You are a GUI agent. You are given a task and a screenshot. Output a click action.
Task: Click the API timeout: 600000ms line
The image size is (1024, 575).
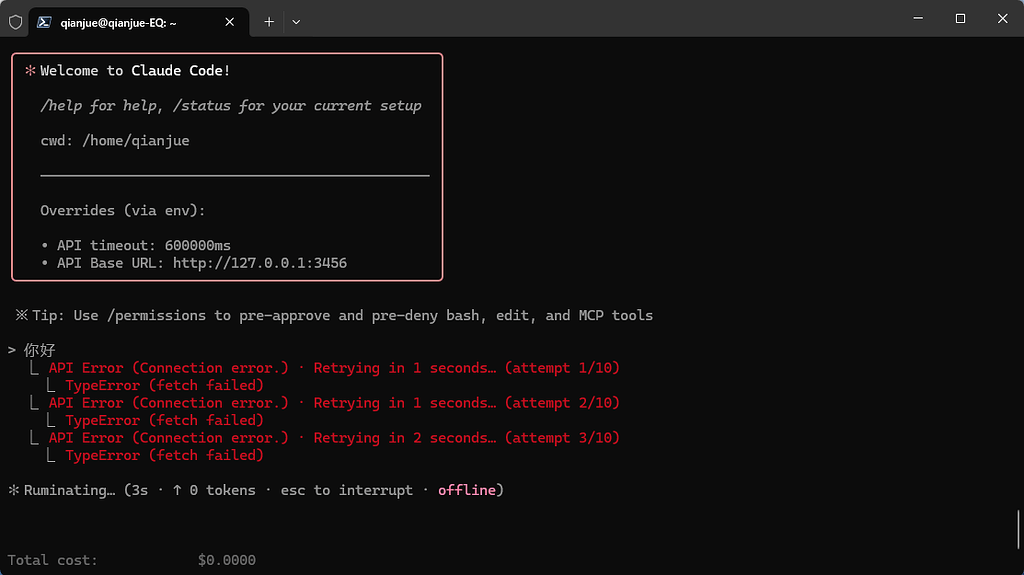(x=136, y=246)
